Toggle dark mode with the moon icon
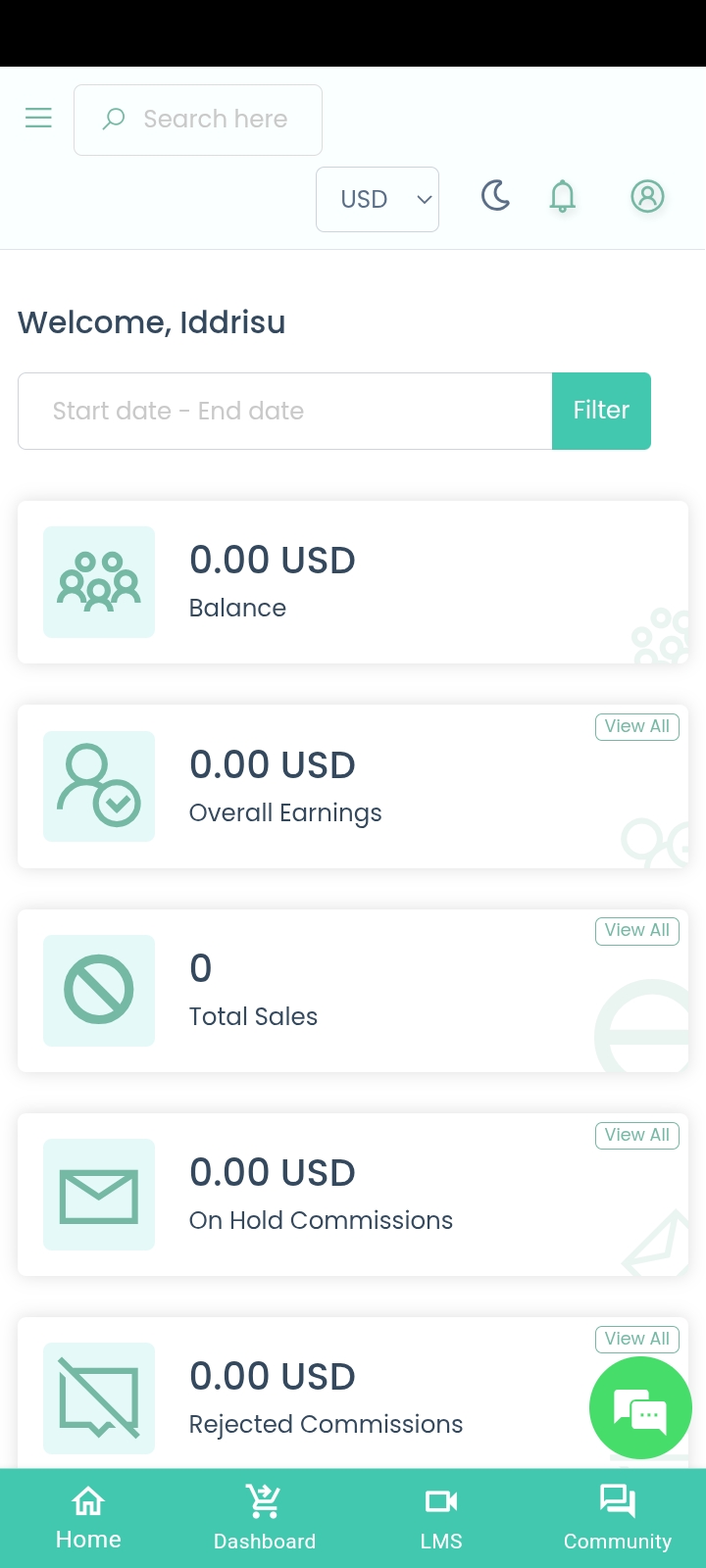 pos(496,196)
